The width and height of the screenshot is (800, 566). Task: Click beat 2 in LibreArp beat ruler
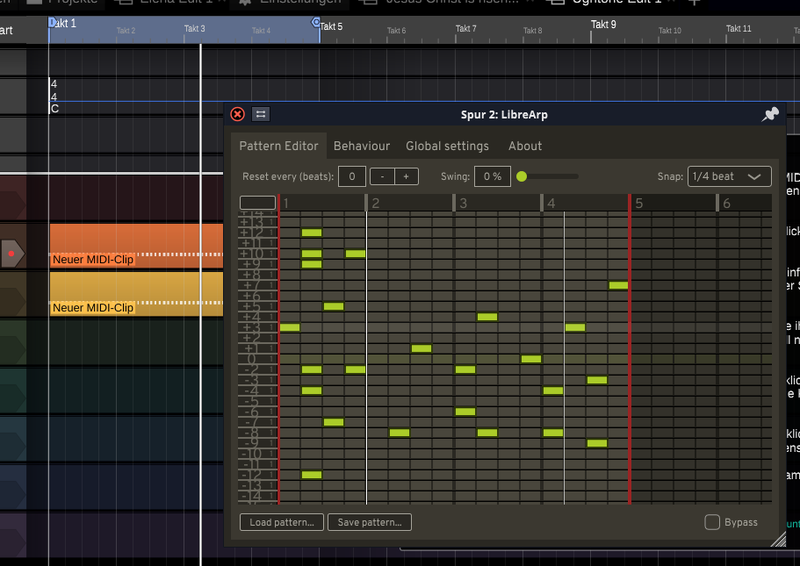(376, 203)
